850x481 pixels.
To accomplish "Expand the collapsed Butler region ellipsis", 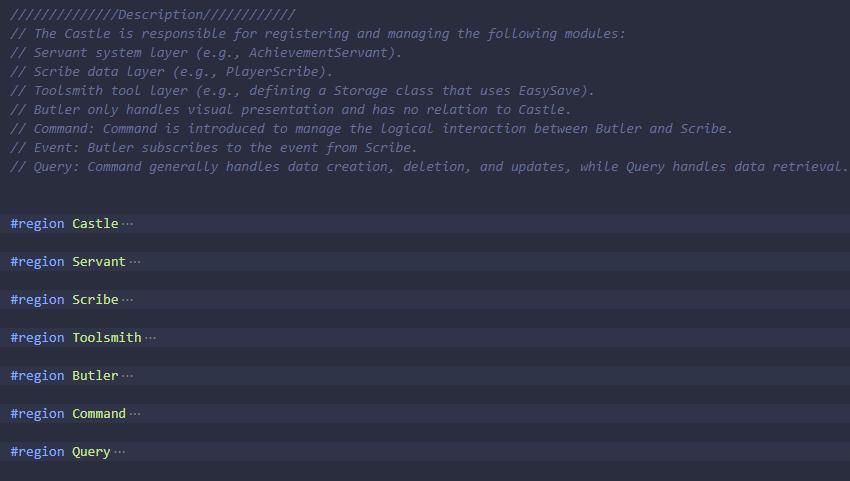I will pos(127,376).
